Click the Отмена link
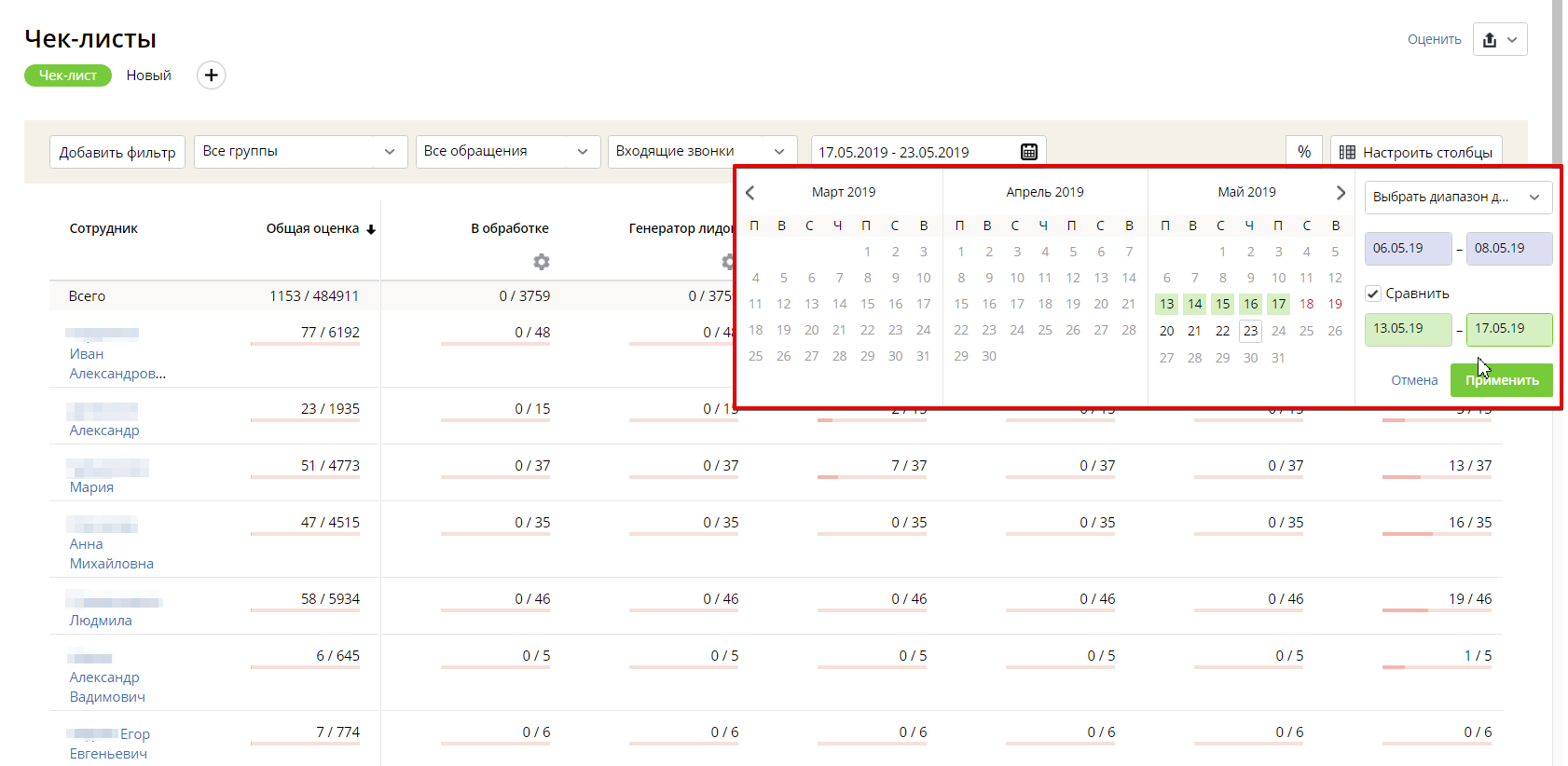1568x766 pixels. tap(1414, 380)
